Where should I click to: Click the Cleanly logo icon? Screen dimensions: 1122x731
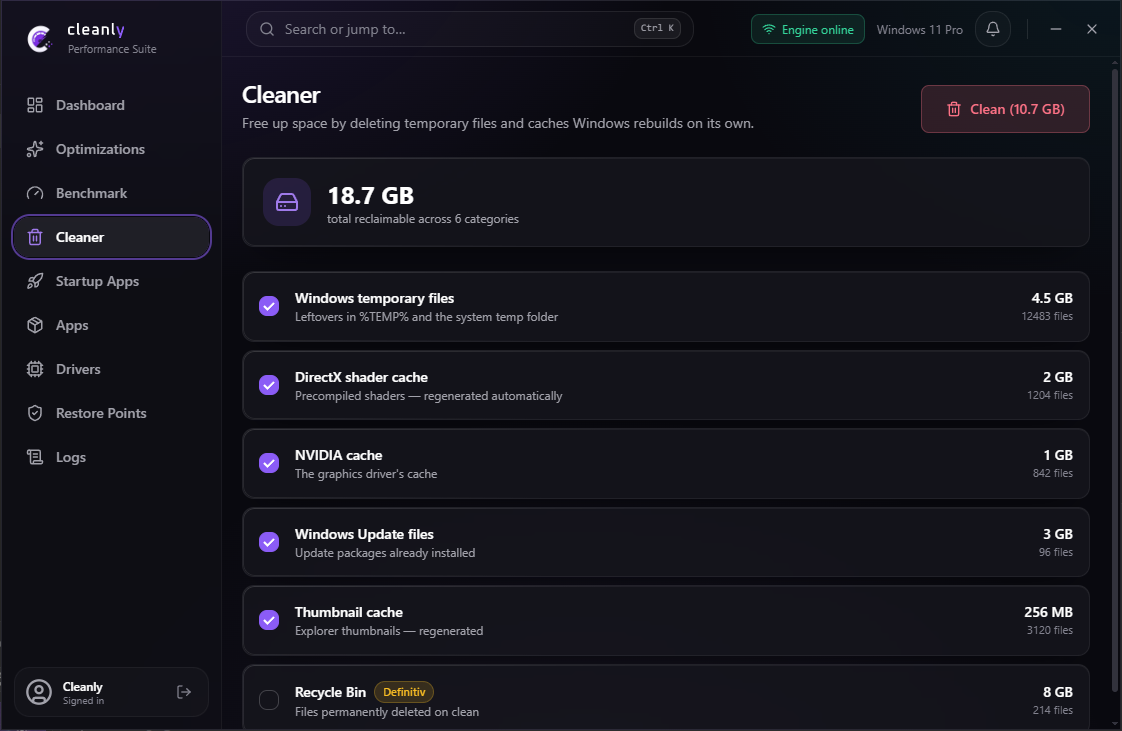point(39,39)
